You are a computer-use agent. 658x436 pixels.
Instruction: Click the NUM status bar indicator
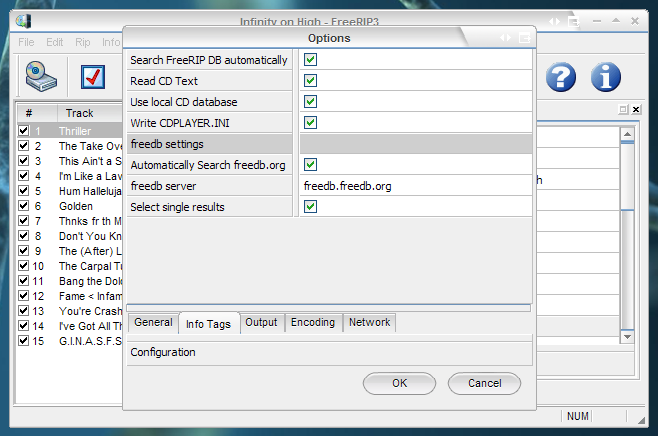pyautogui.click(x=577, y=416)
